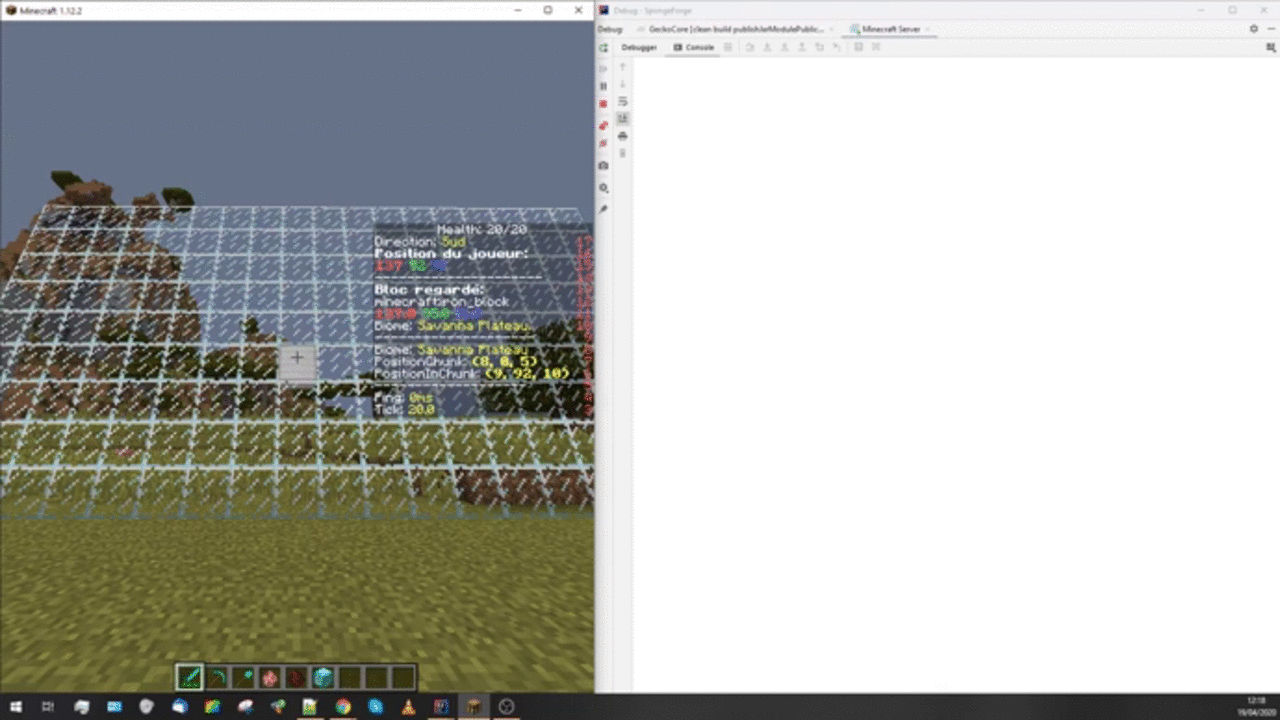Open VLC from the taskbar
Image resolution: width=1280 pixels, height=720 pixels.
click(x=408, y=707)
